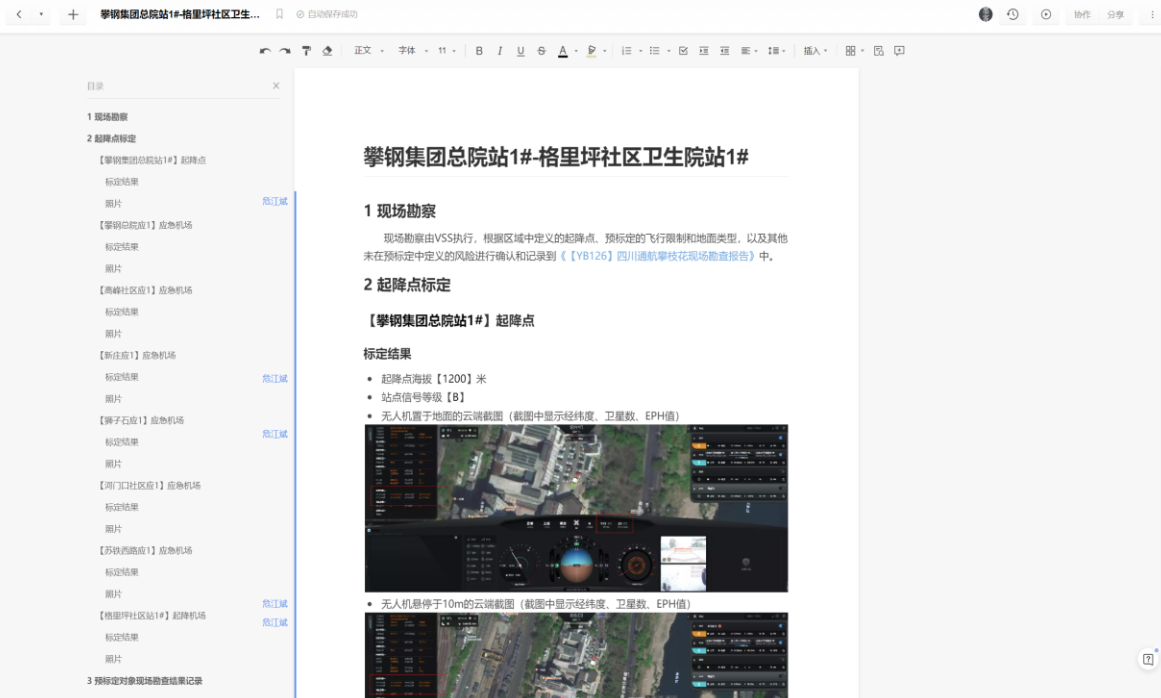Screen dimensions: 1161x698
Task: Open the font 字体 dropdown
Action: (x=413, y=51)
